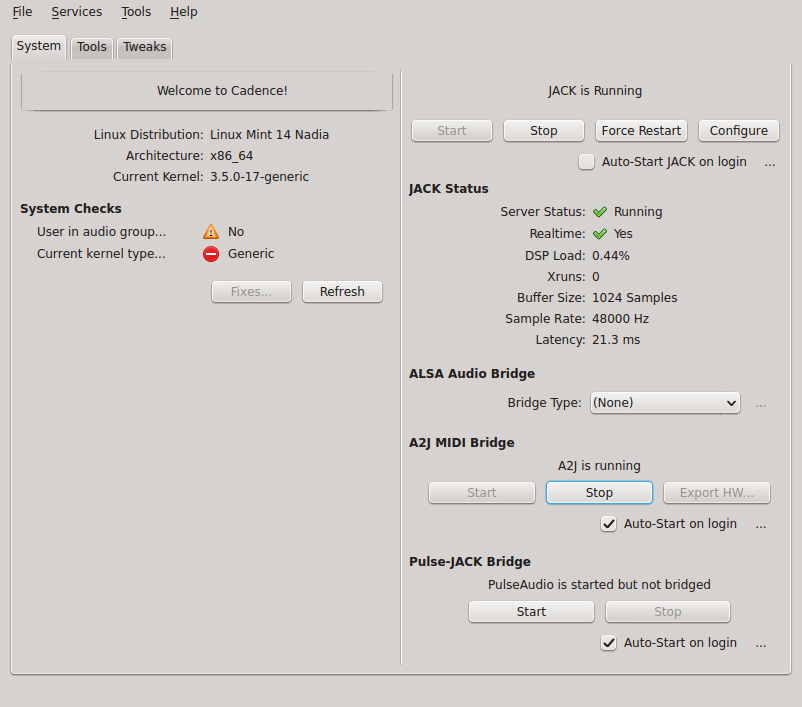Click the 'x86_64' architecture value
This screenshot has width=802, height=707.
(232, 156)
